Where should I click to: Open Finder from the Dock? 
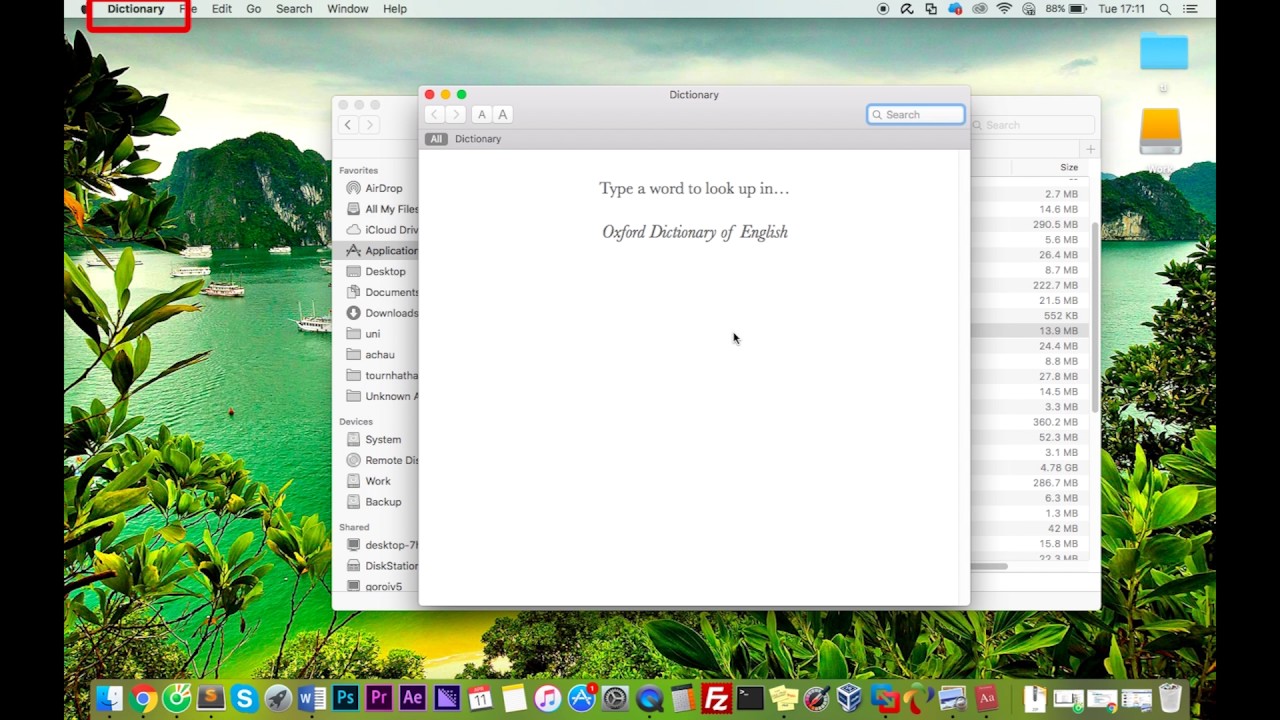pyautogui.click(x=109, y=698)
